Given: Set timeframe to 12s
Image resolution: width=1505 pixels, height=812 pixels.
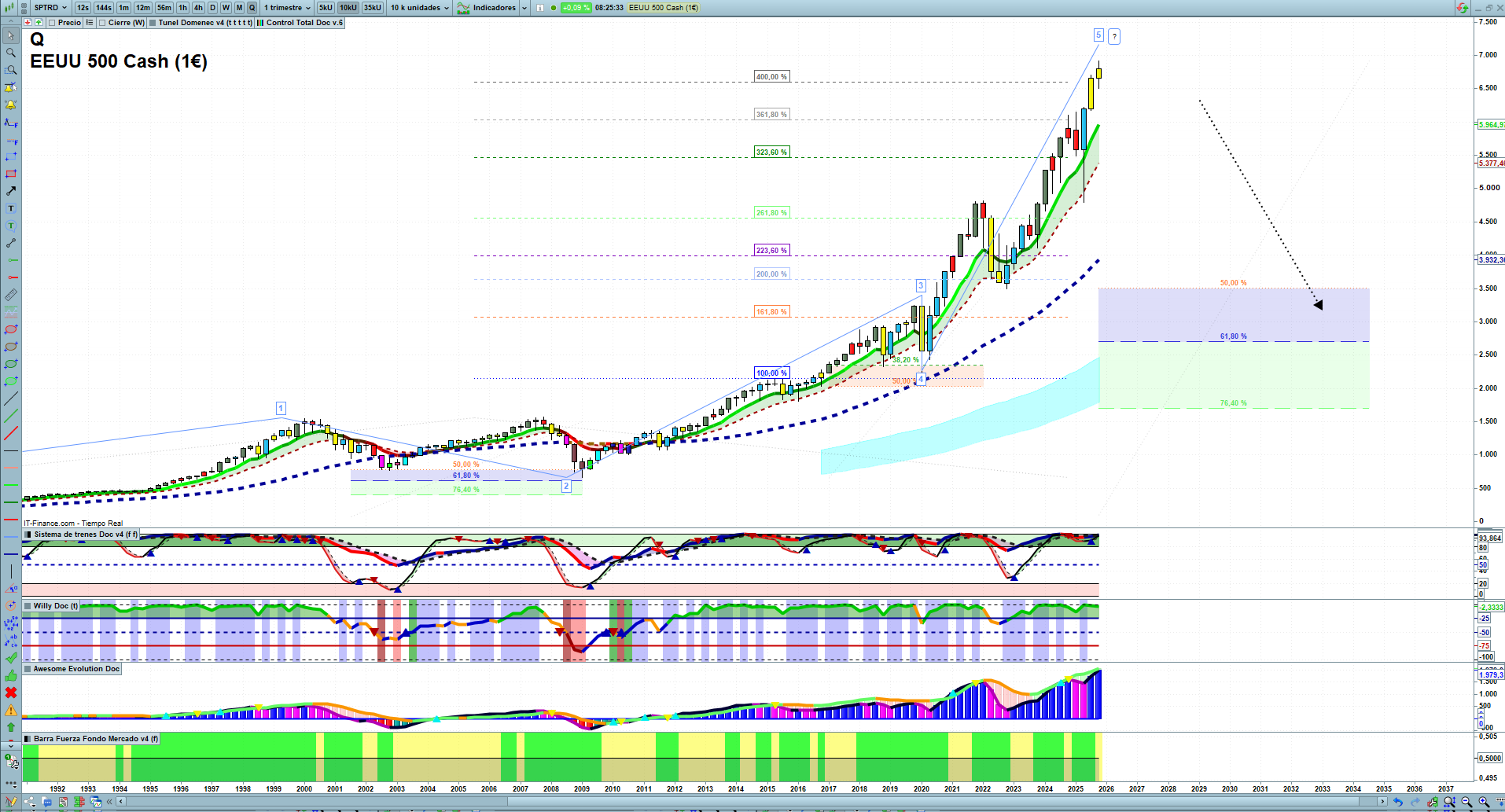Looking at the screenshot, I should [83, 8].
